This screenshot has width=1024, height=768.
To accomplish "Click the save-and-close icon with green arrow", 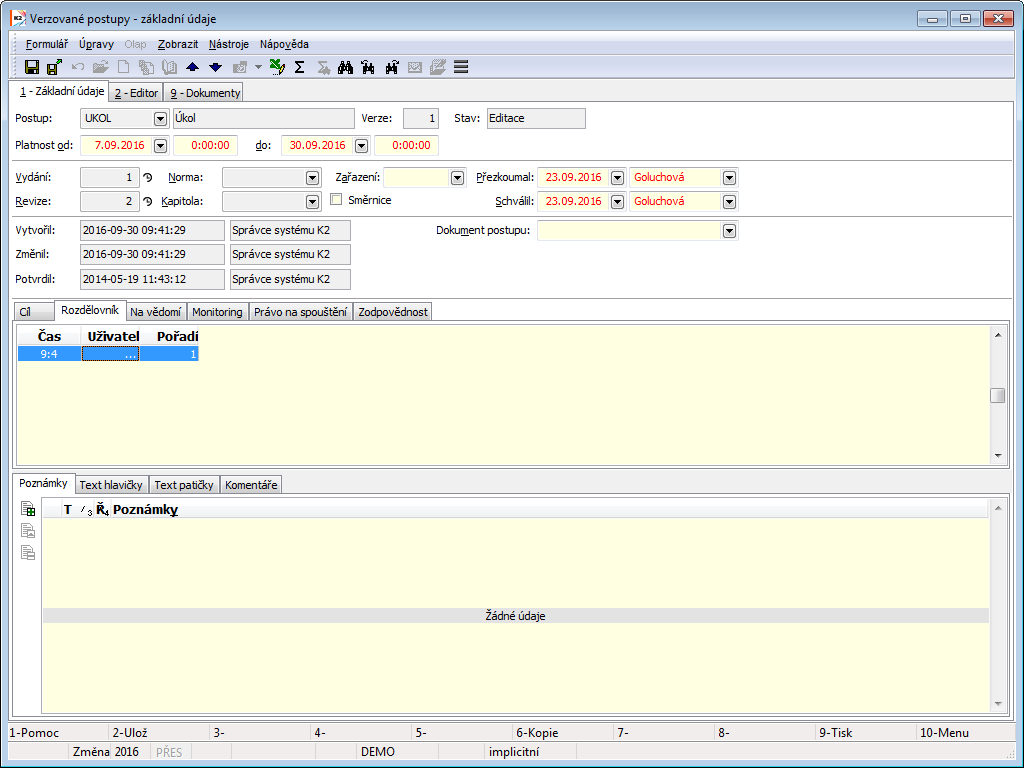I will (x=54, y=67).
